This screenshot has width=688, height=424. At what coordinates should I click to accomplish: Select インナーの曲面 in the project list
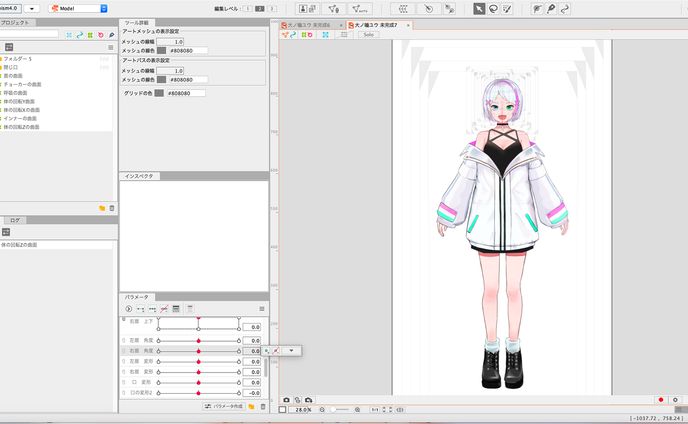coord(20,119)
